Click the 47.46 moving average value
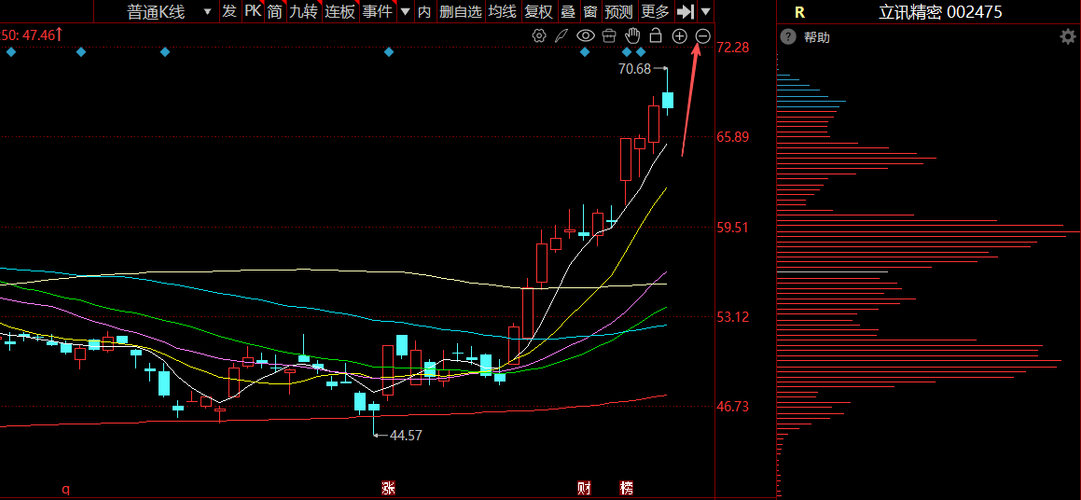This screenshot has height=500, width=1081. click(x=39, y=34)
